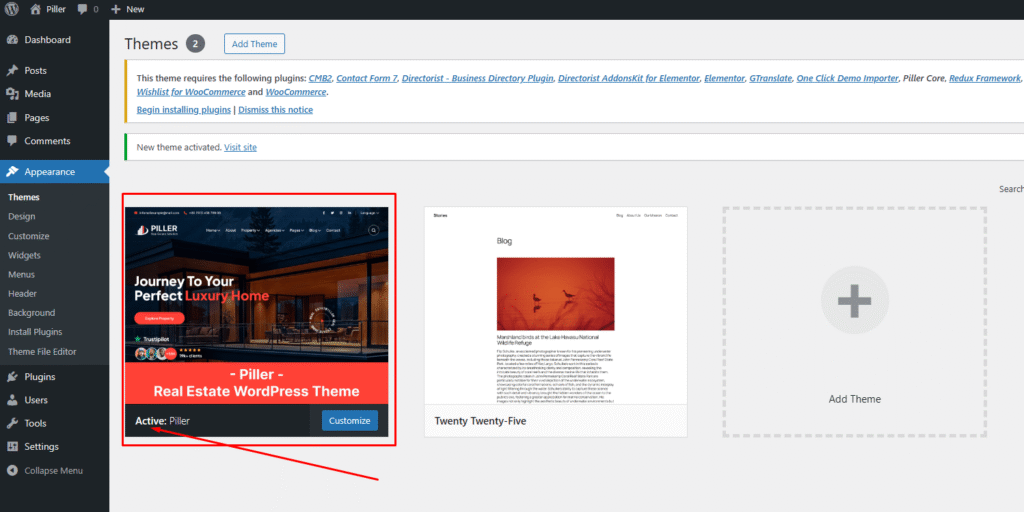Open Menus submenu item
1024x512 pixels.
(22, 274)
